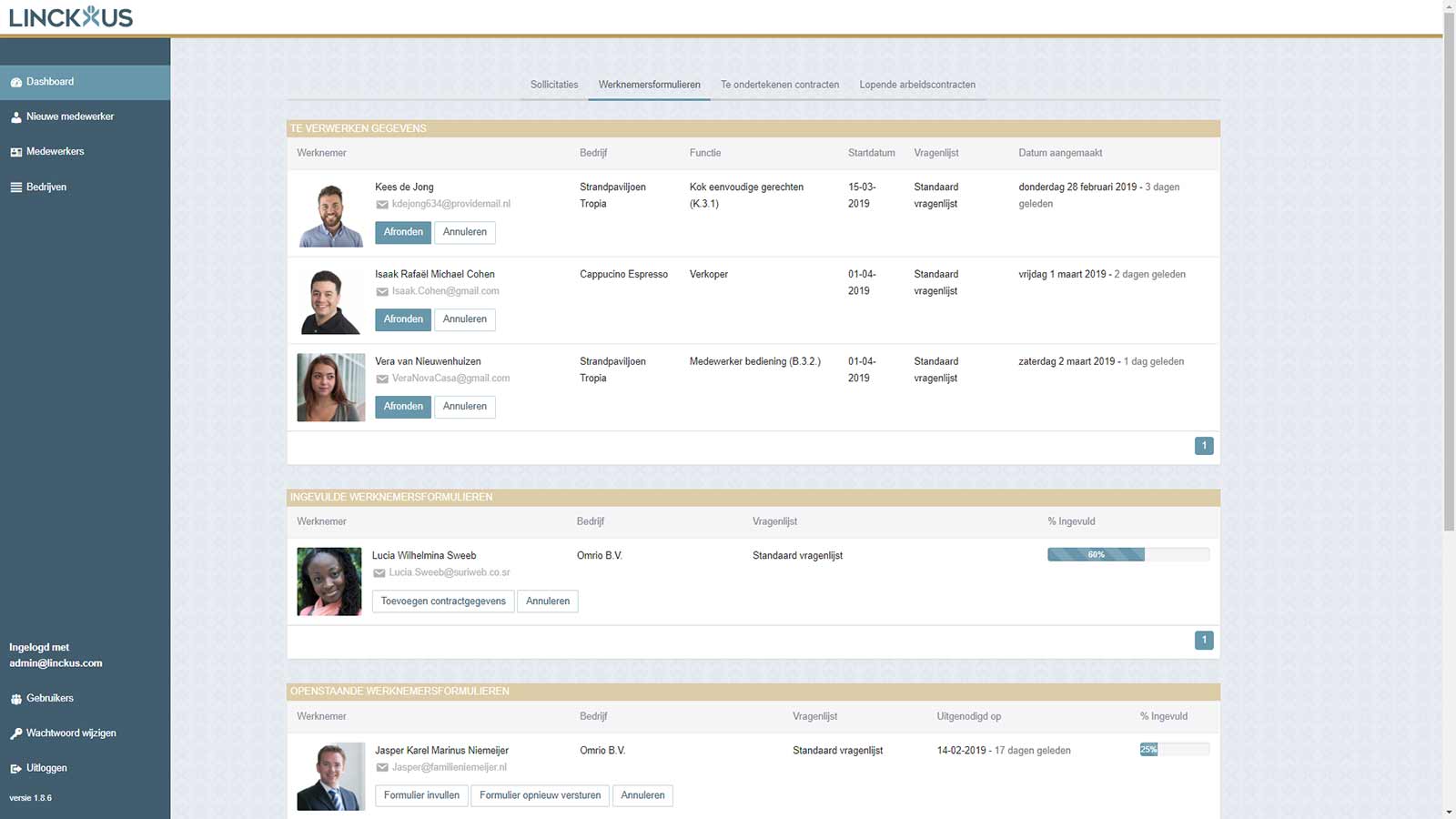Open the Lopende arbeidscontracten tab
Image resolution: width=1456 pixels, height=819 pixels.
coord(917,85)
